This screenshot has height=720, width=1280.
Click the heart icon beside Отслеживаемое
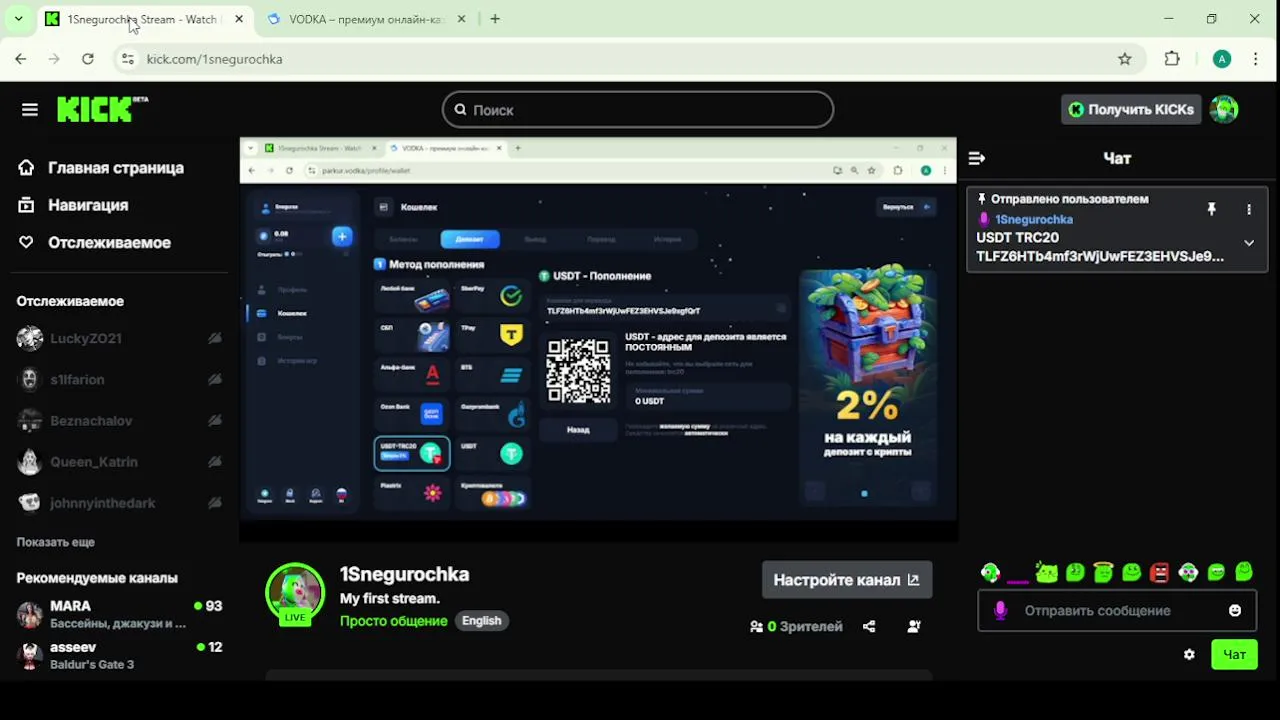pyautogui.click(x=26, y=242)
